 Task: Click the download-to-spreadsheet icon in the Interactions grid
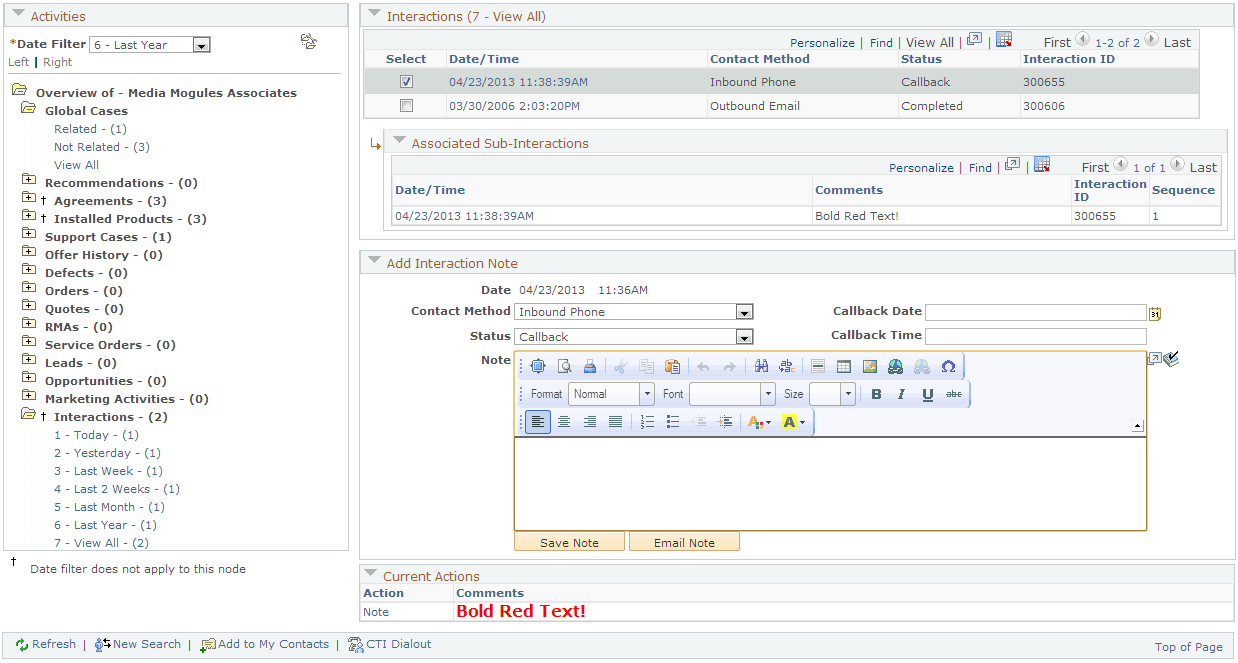[1005, 40]
